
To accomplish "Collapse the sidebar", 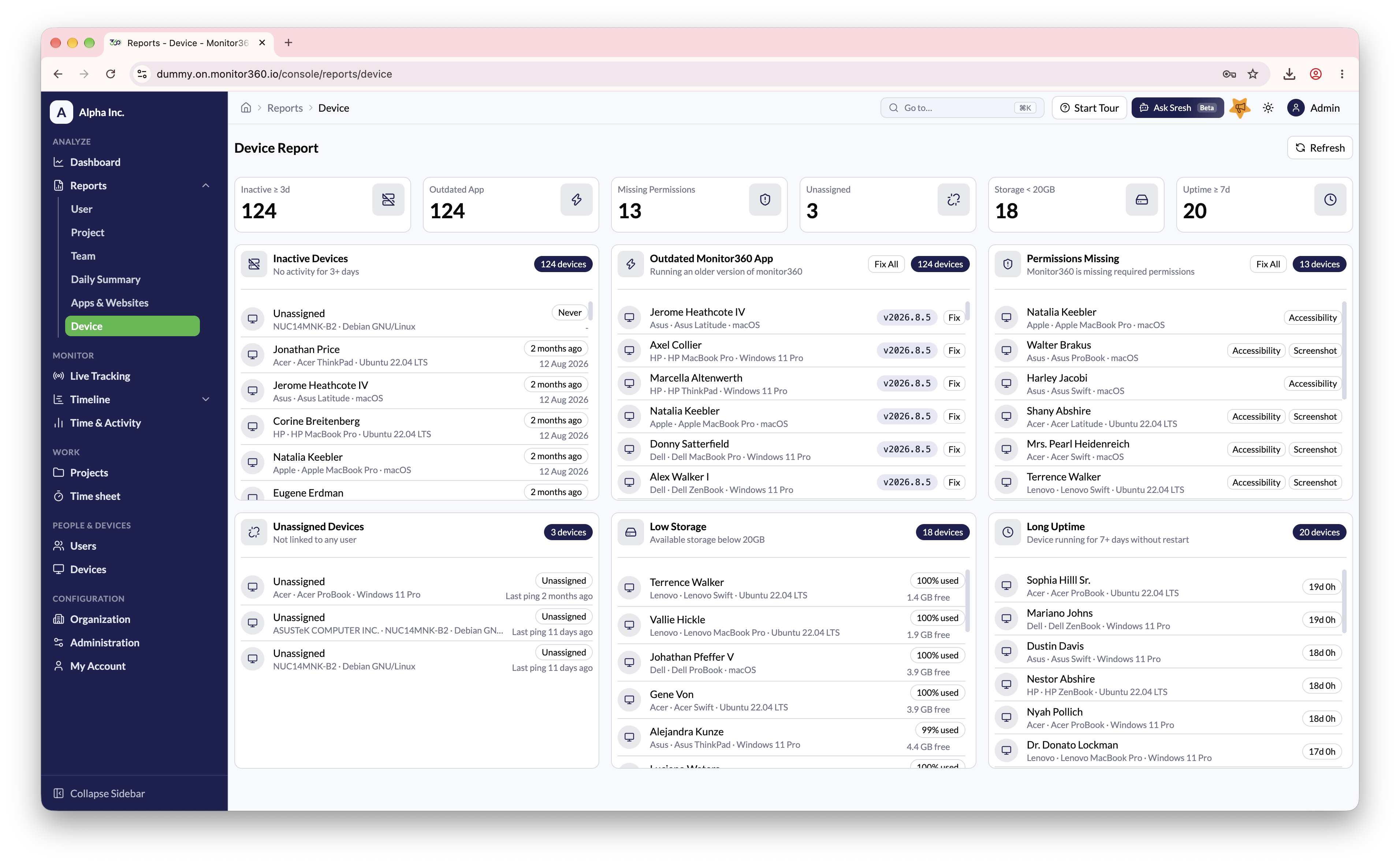I will (99, 793).
